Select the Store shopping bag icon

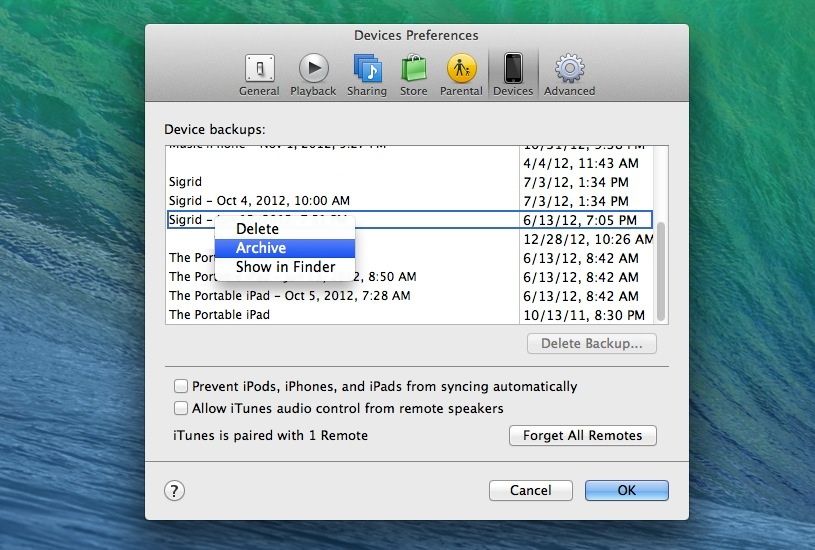[414, 74]
